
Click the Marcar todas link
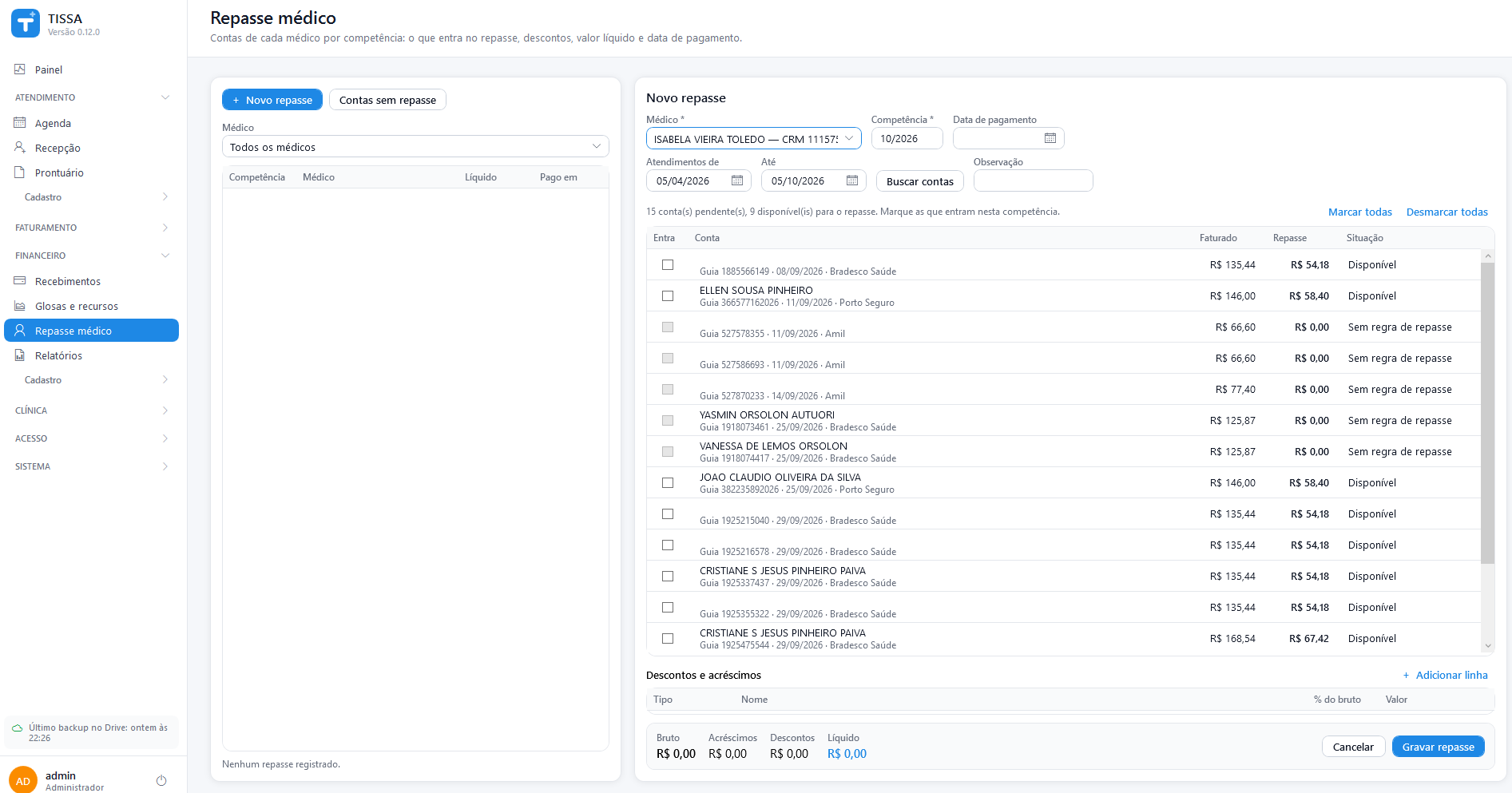[1359, 212]
